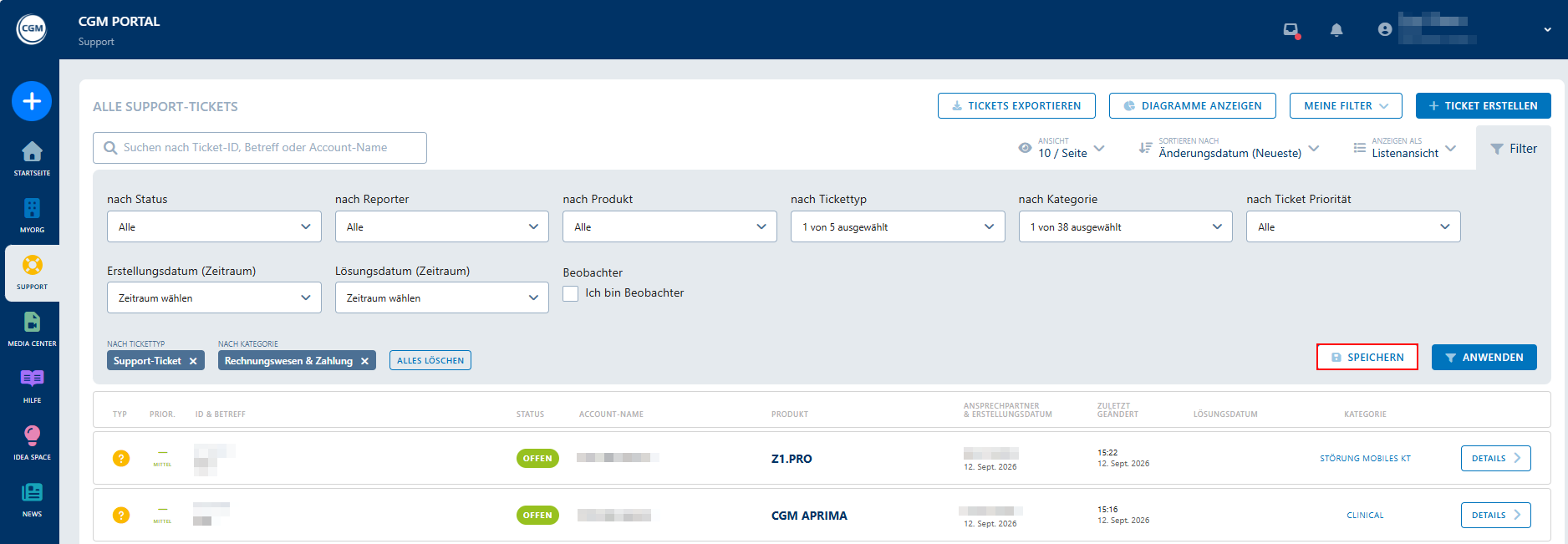Click the ID & Betreff column header

tap(221, 414)
